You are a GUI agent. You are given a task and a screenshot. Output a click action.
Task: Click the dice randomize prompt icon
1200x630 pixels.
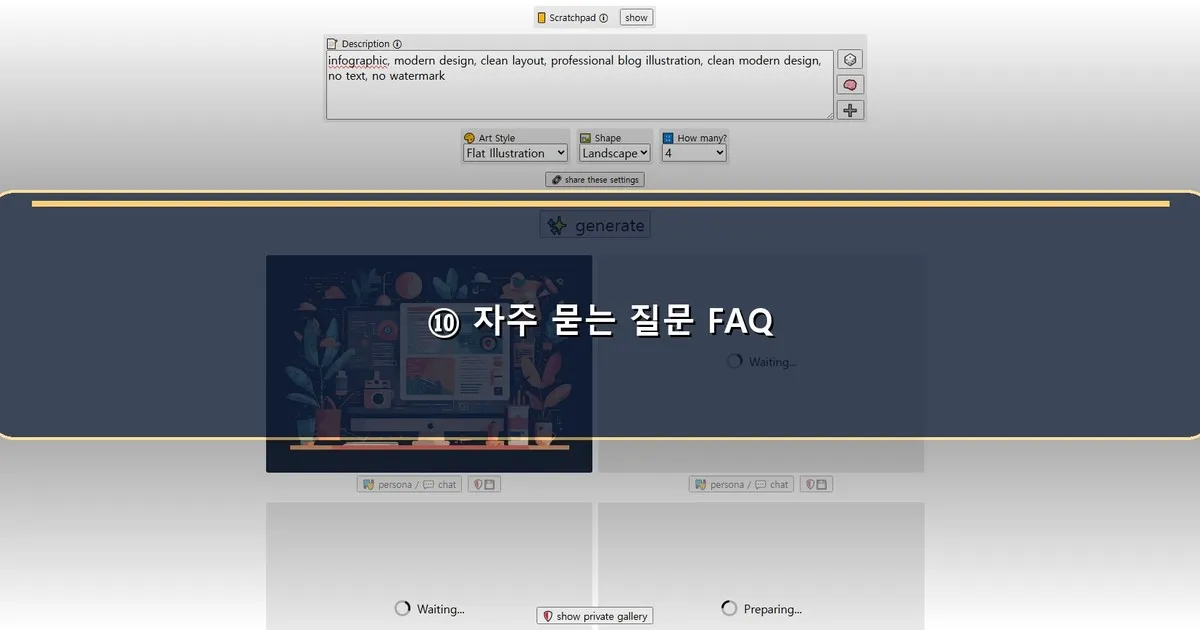[x=850, y=60]
